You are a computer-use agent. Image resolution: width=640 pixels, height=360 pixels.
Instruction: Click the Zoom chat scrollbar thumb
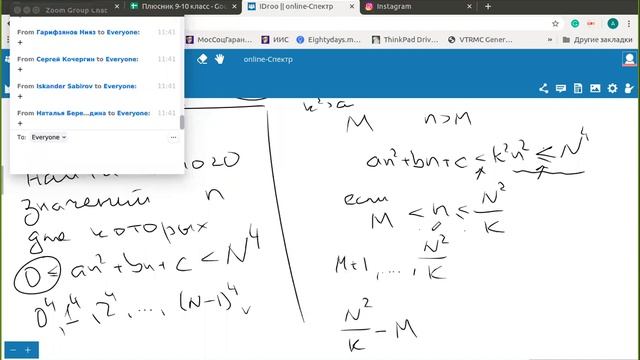182,122
